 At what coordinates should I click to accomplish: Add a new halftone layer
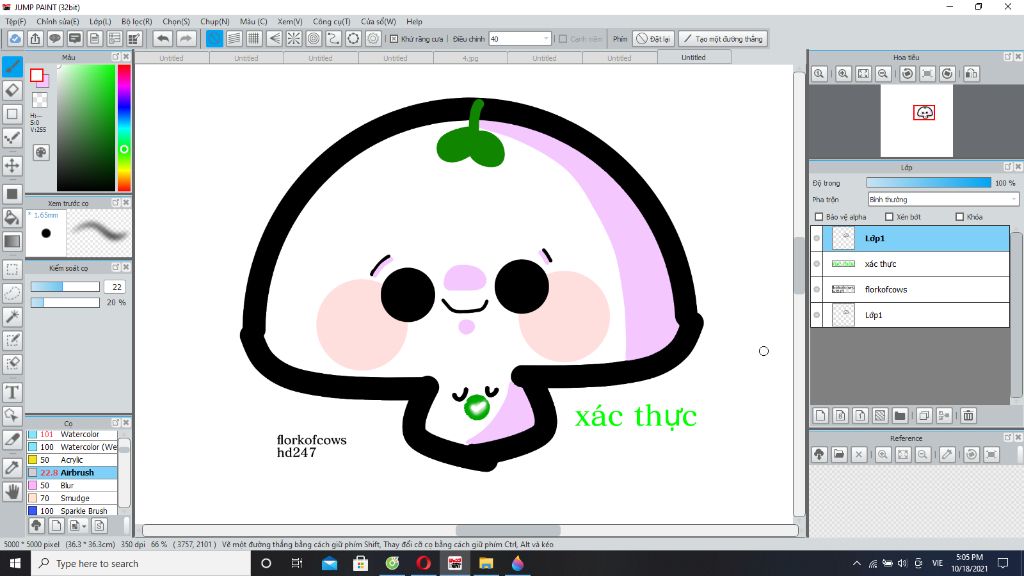[880, 415]
